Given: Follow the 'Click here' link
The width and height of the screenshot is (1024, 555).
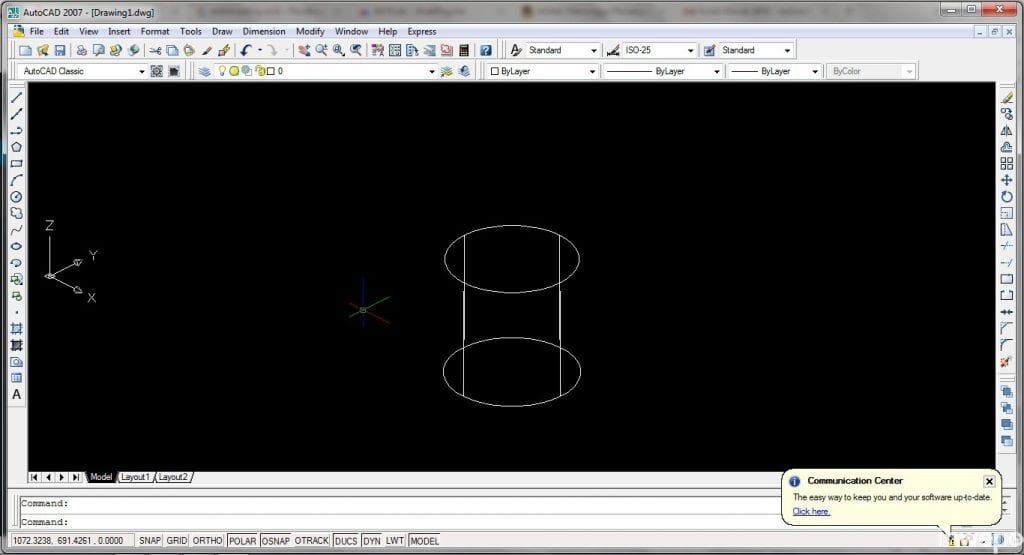Looking at the screenshot, I should (811, 511).
